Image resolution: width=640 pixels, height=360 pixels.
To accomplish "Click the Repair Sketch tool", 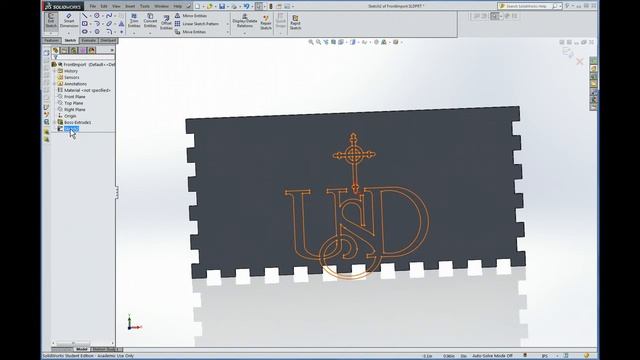I will pyautogui.click(x=266, y=22).
